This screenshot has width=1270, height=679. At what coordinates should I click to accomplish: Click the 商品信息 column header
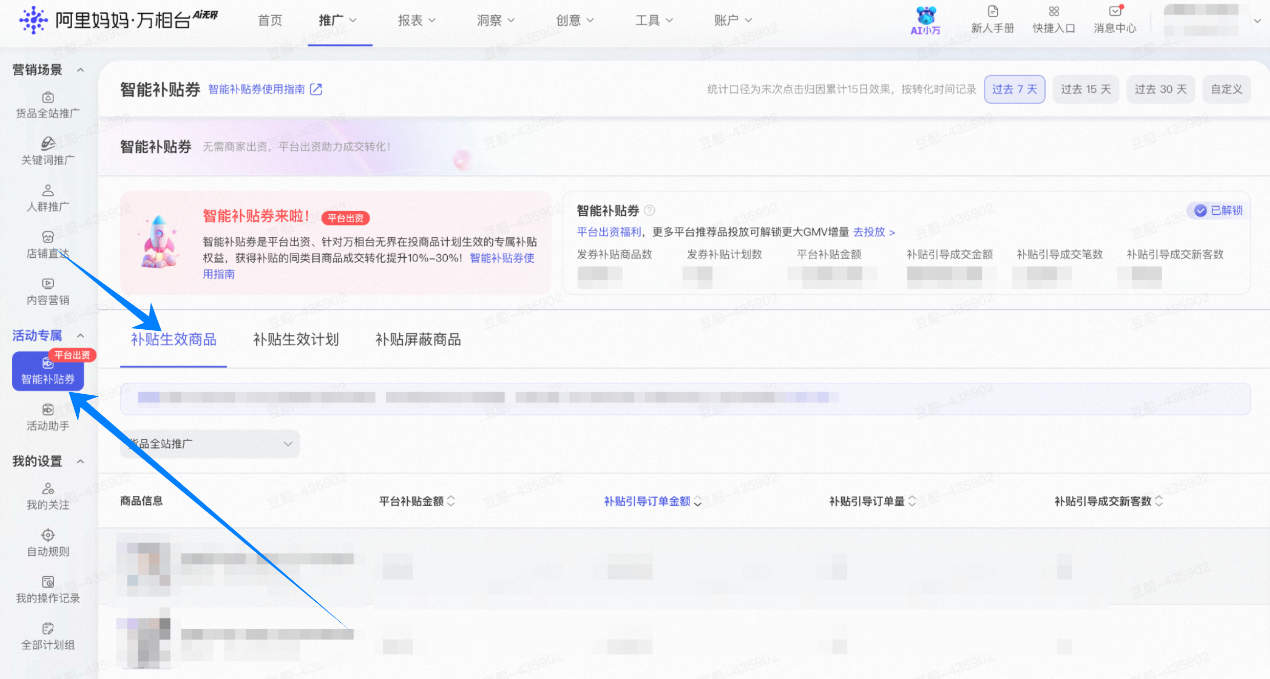141,501
